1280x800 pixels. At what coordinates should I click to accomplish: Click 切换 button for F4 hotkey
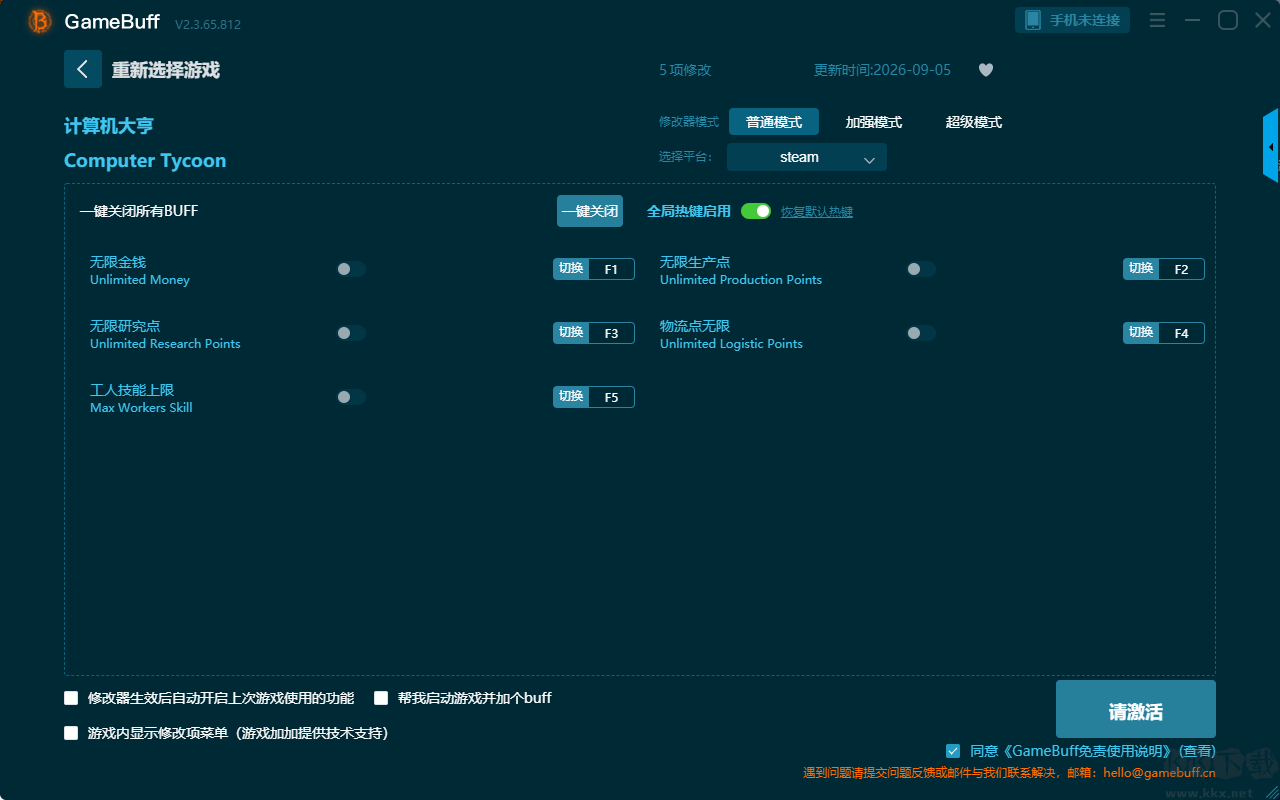click(1141, 333)
